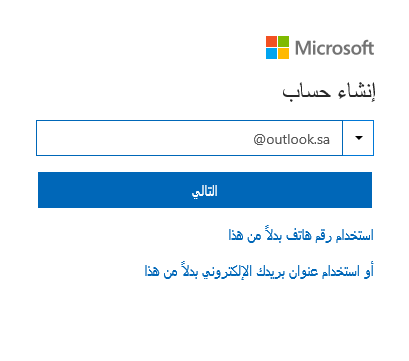This screenshot has width=409, height=361.
Task: Focus the new email address input field
Action: click(x=189, y=138)
